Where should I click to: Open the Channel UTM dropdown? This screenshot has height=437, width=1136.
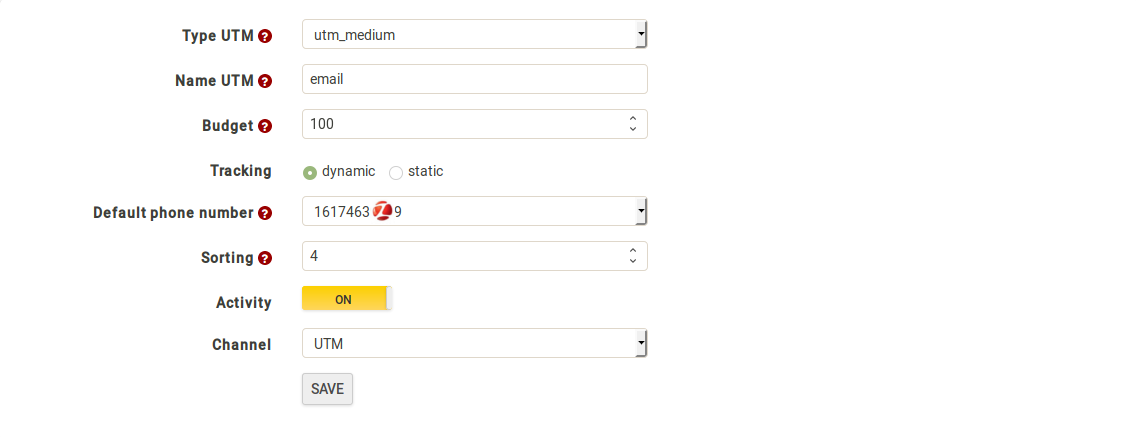tap(475, 344)
